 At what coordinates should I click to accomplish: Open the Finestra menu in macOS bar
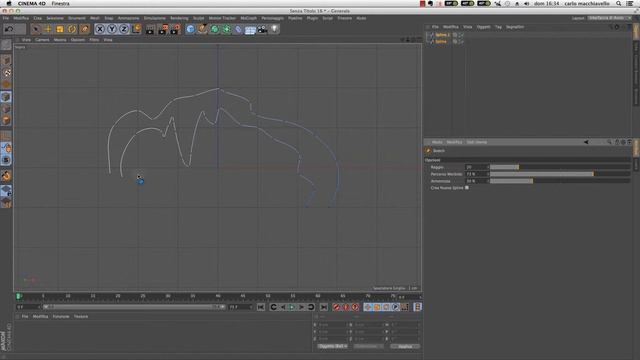click(x=60, y=4)
